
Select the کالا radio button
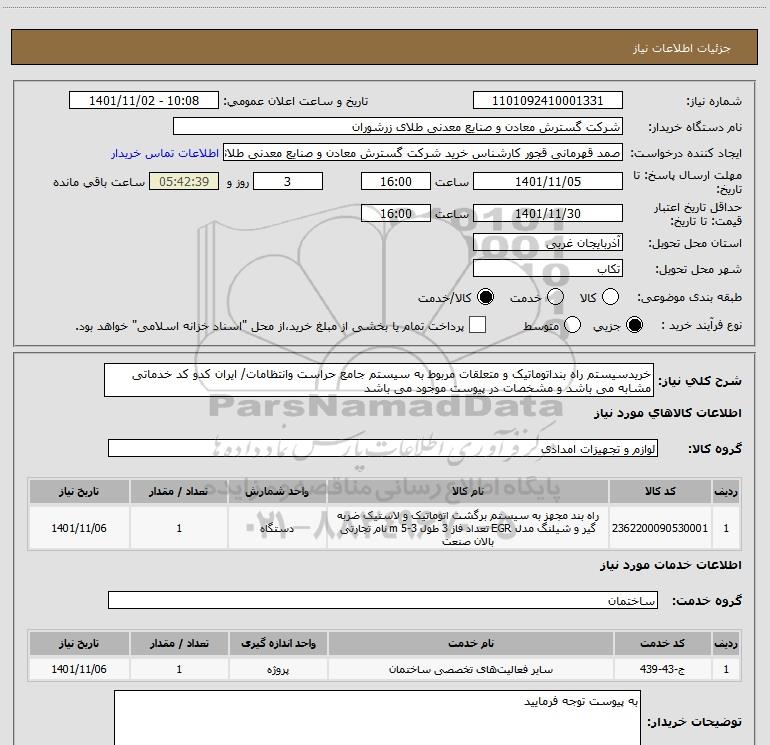tap(610, 297)
